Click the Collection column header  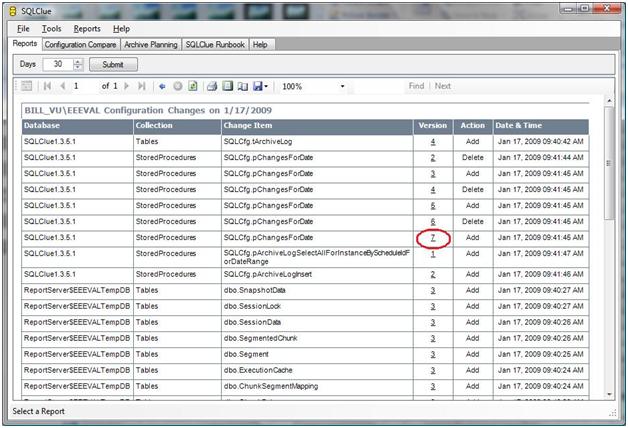click(177, 126)
